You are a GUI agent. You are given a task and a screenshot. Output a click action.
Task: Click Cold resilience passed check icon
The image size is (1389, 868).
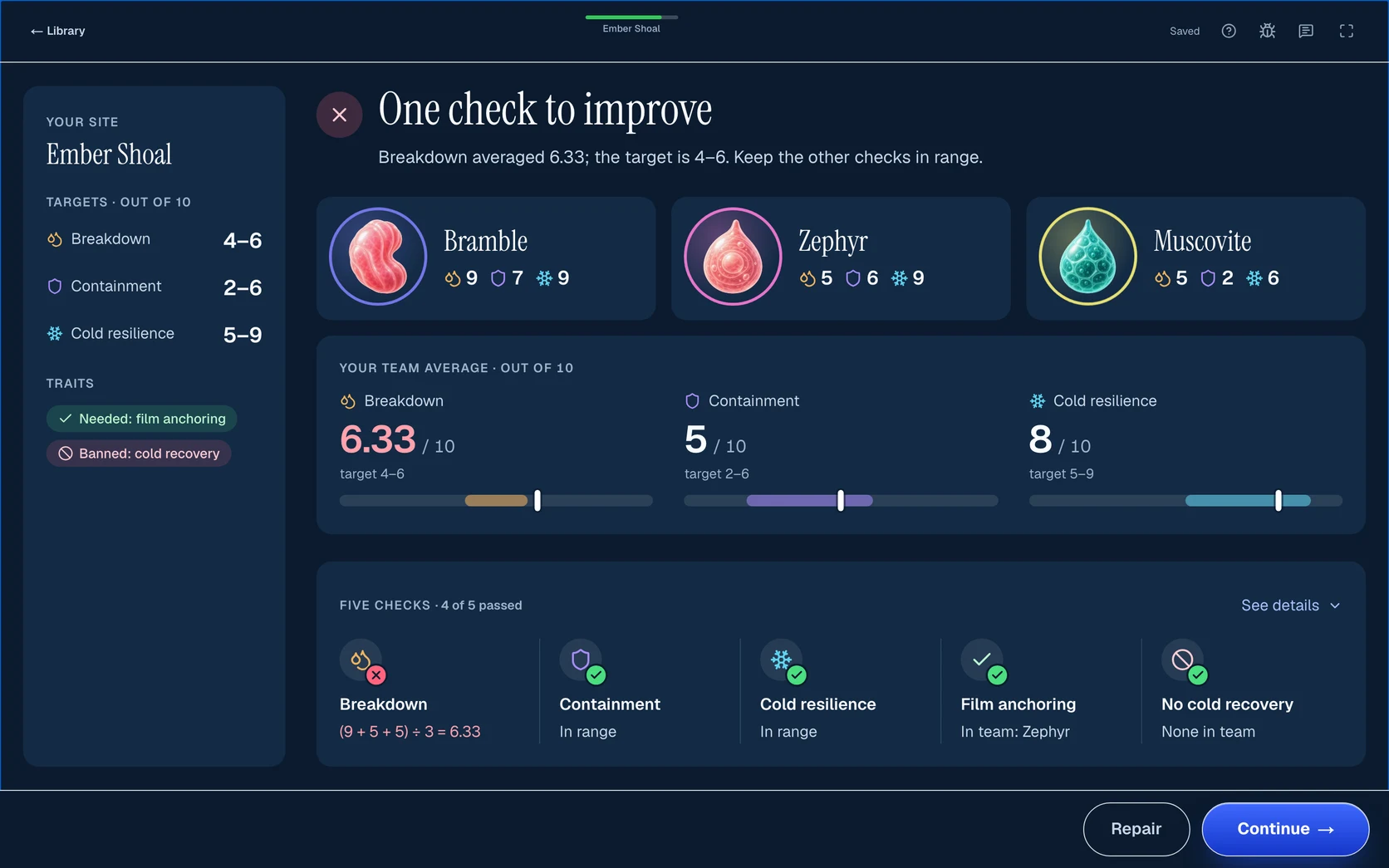(783, 662)
